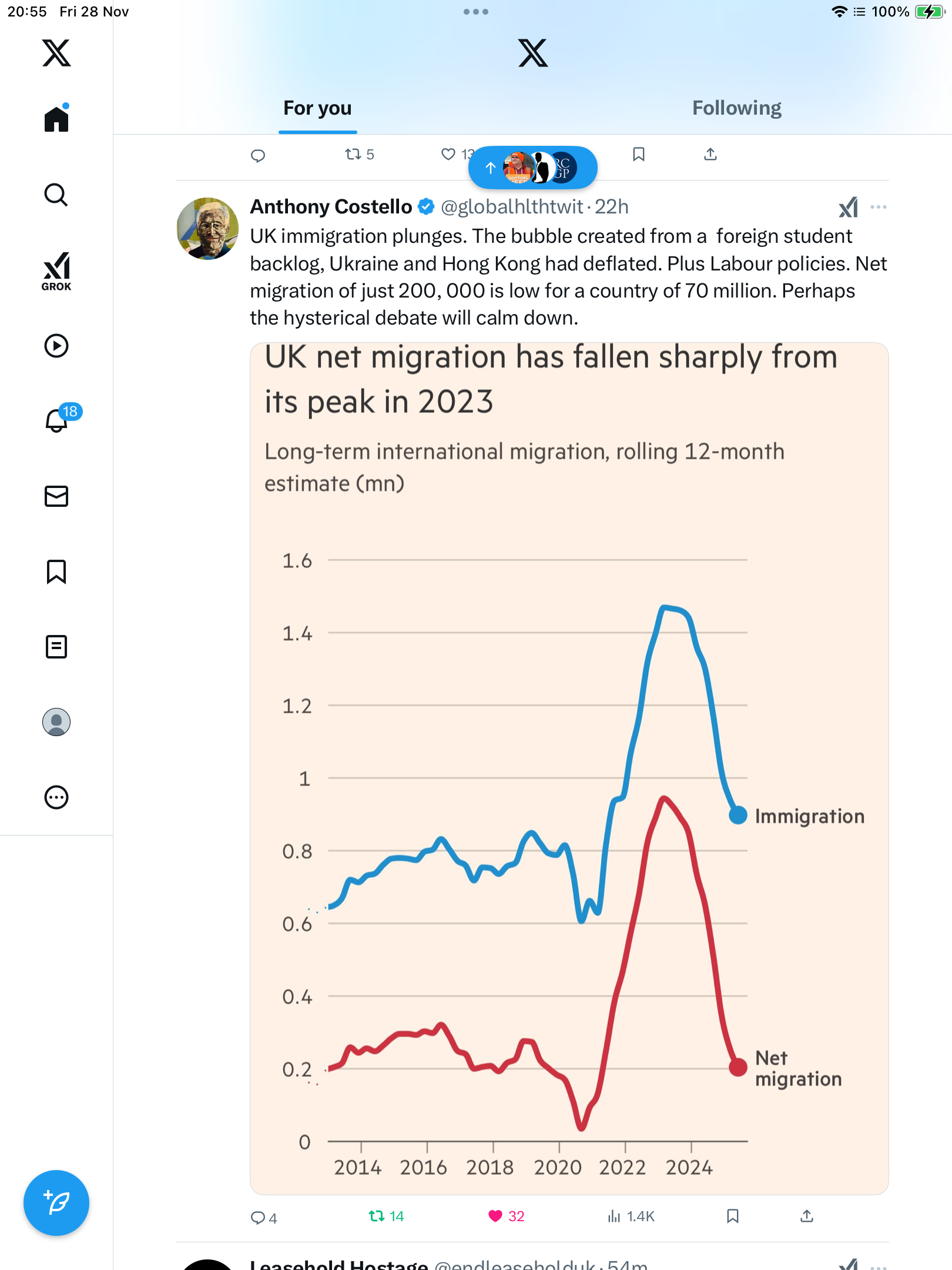Open Grok from the sidebar
952x1270 pixels.
click(56, 272)
